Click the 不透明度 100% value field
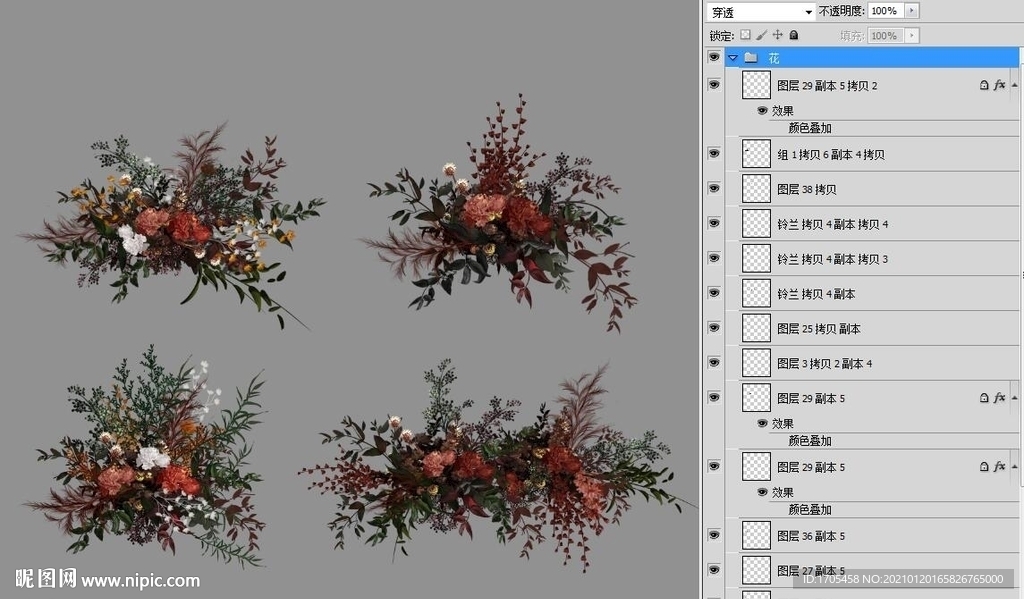 pos(884,11)
